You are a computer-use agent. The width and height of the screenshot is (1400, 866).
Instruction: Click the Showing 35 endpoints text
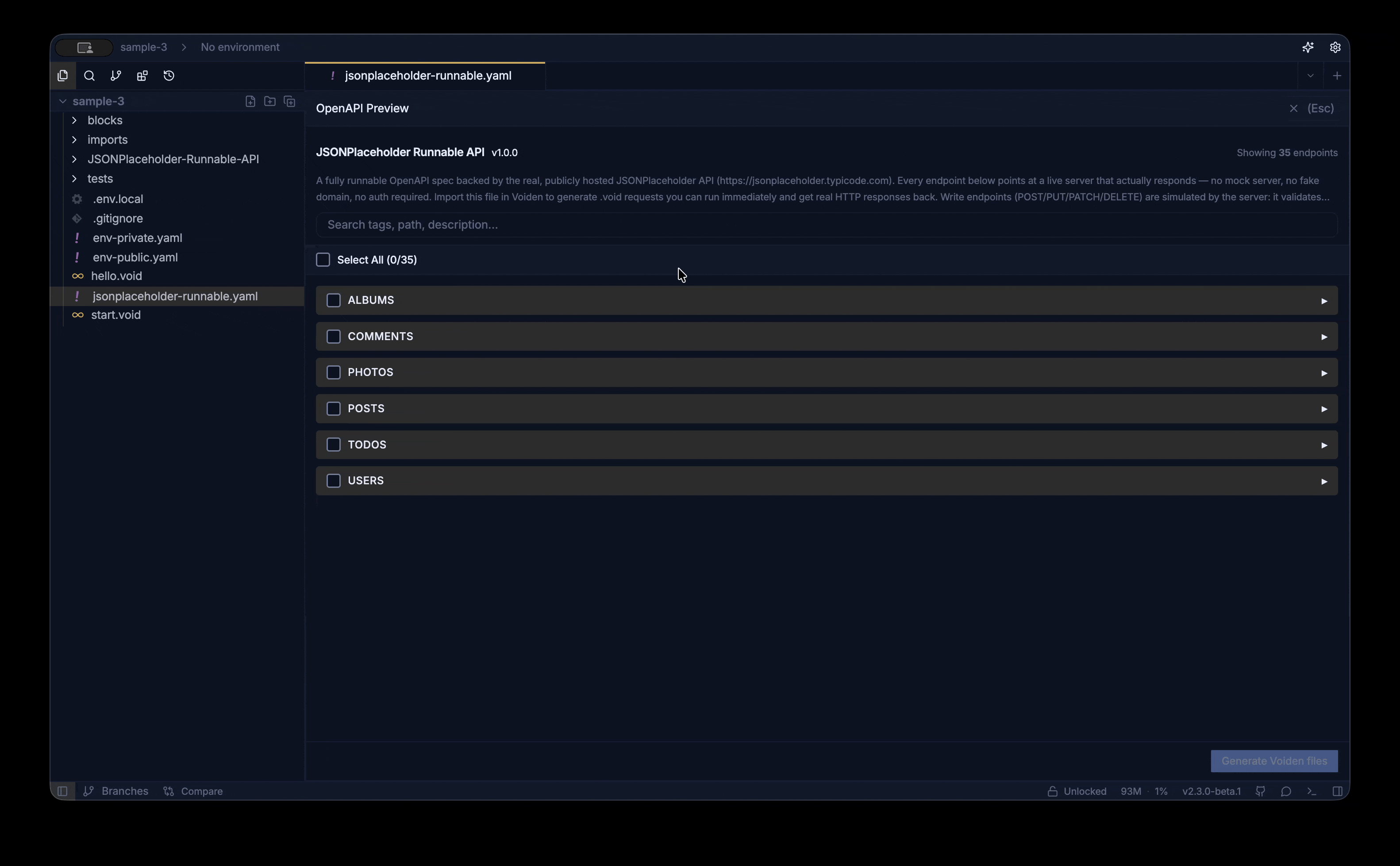[x=1287, y=153]
